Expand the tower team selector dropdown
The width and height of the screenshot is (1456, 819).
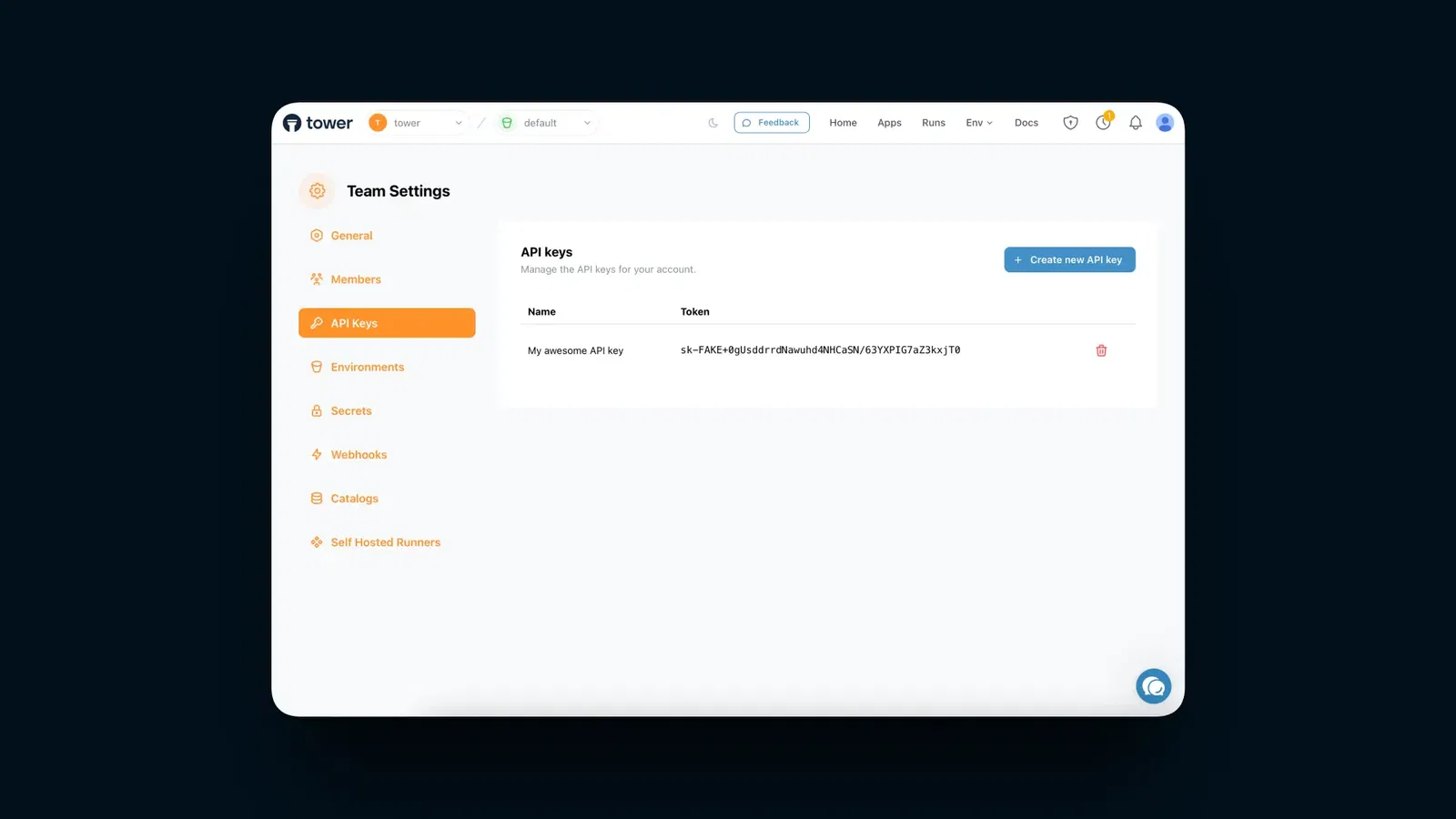(x=458, y=122)
